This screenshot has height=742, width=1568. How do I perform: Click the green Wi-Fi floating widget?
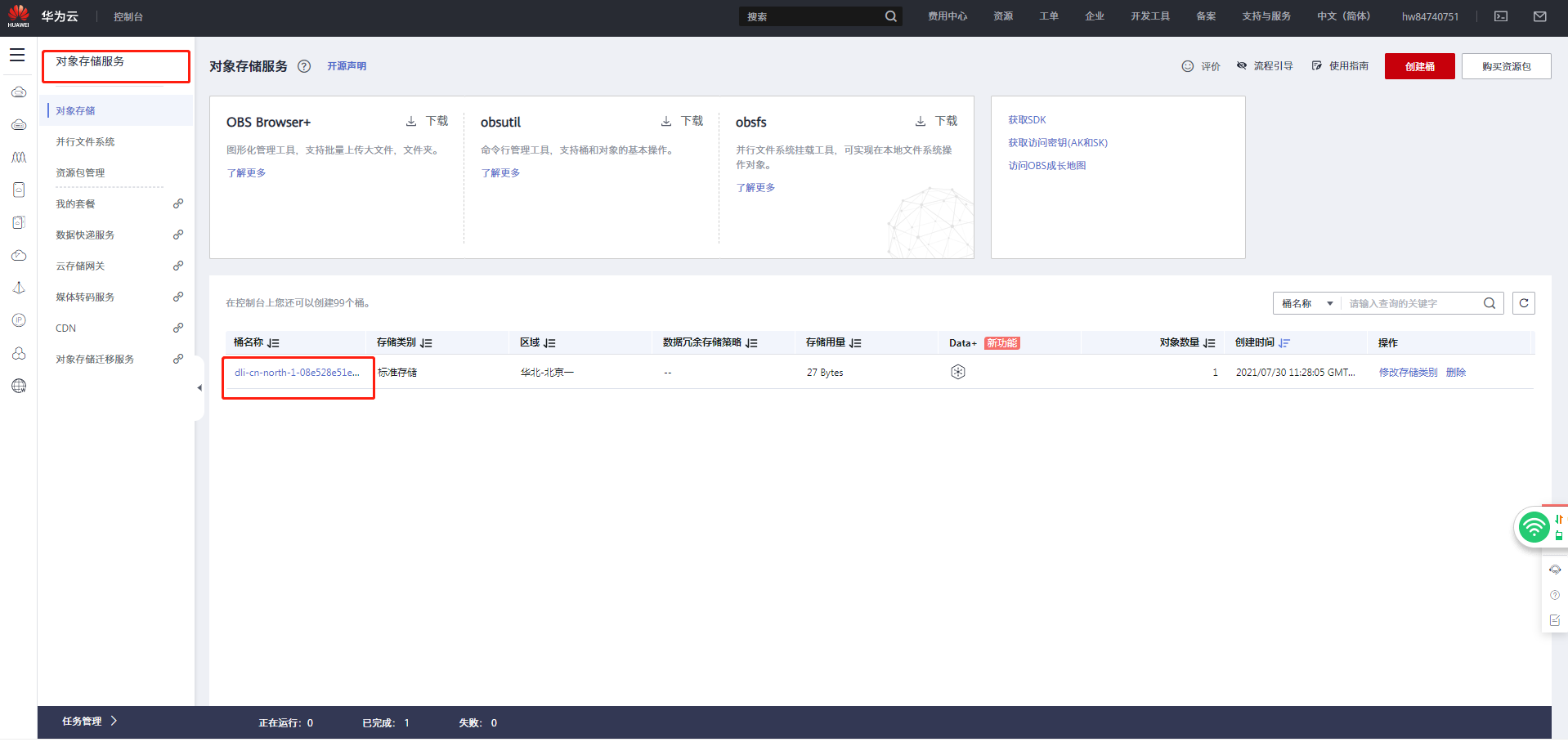tap(1534, 527)
